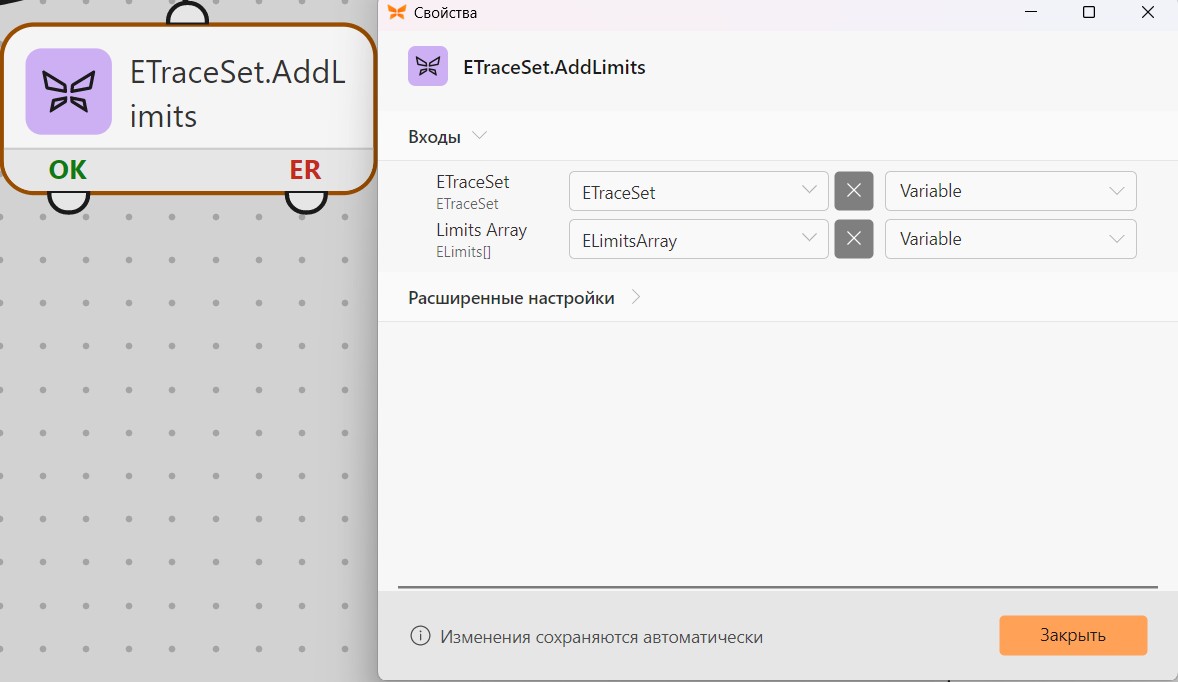
Task: Click the input port on top of the node
Action: (187, 14)
